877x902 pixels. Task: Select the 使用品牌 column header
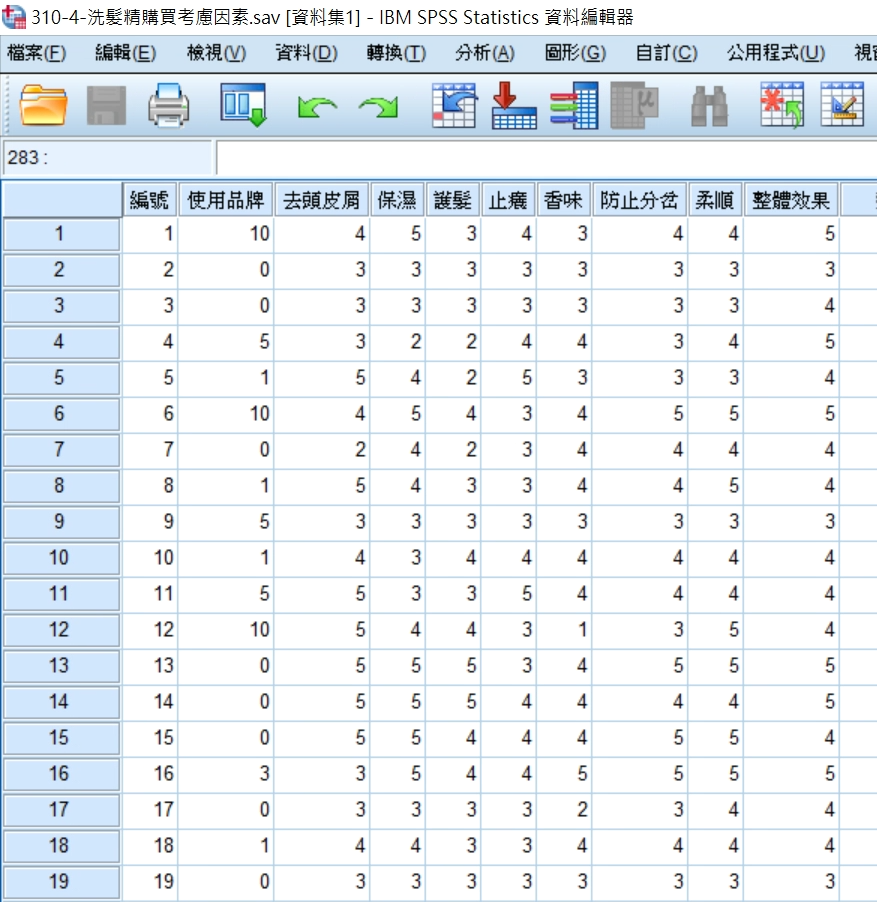(226, 201)
